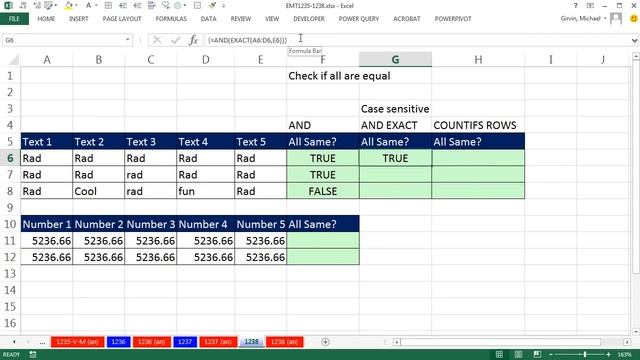Viewport: 640px width, 360px height.
Task: Select cell H6 under COUNTIFS ROWS
Action: tap(478, 158)
